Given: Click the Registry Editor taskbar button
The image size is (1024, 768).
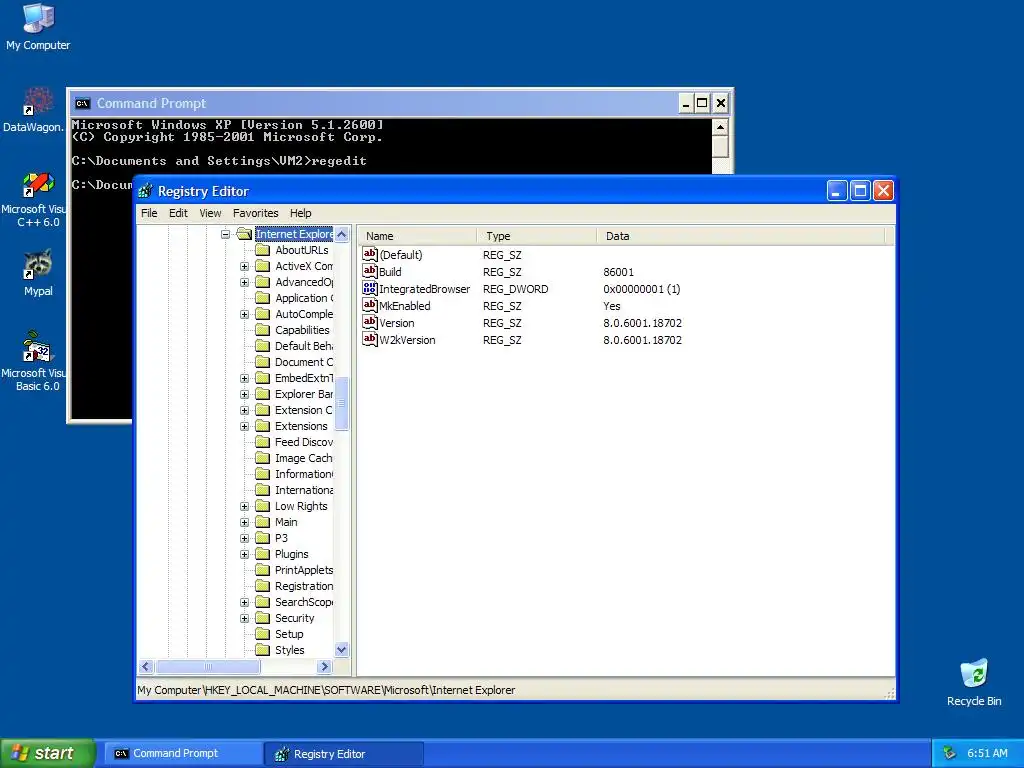Looking at the screenshot, I should pos(344,754).
